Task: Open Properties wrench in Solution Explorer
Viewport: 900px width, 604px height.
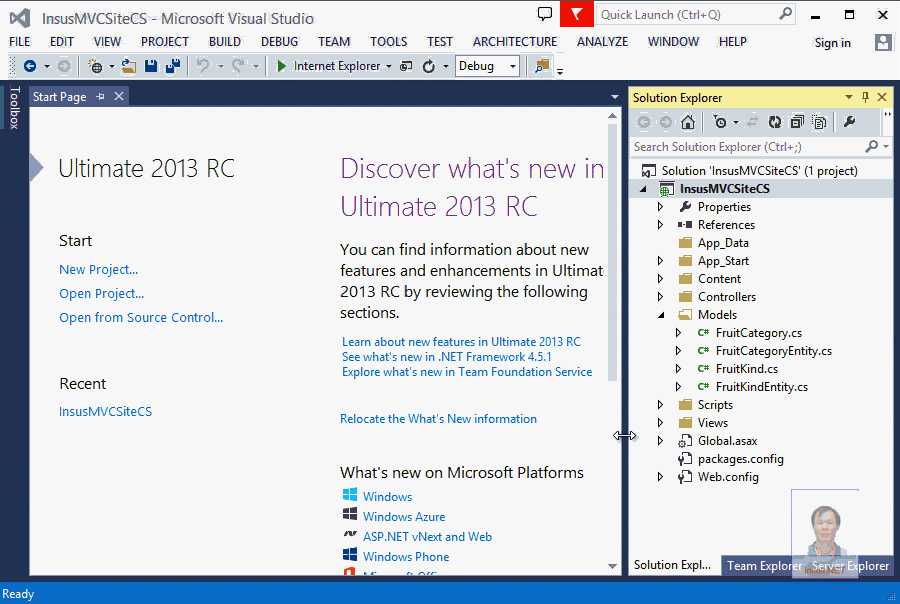Action: [849, 122]
